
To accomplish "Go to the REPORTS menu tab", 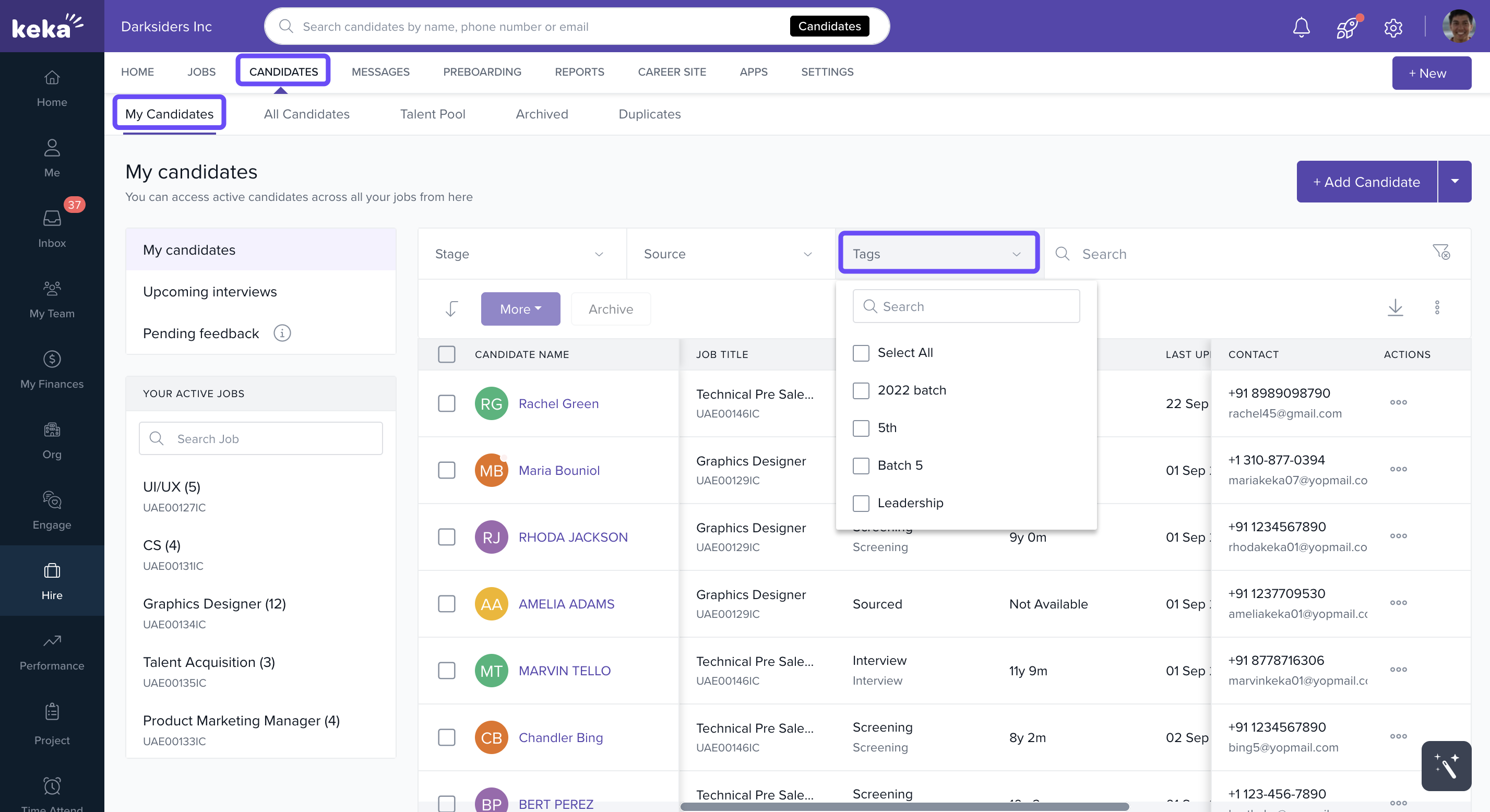I will (579, 71).
